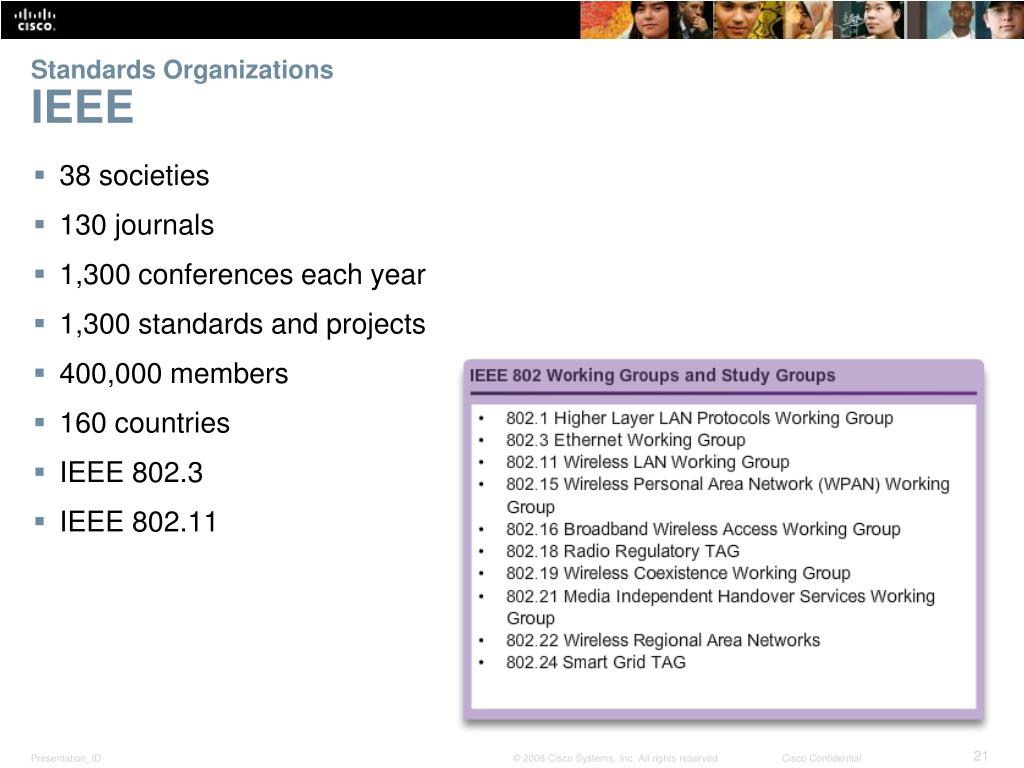
Task: Click the Cisco Systems copyright footer
Action: click(616, 758)
